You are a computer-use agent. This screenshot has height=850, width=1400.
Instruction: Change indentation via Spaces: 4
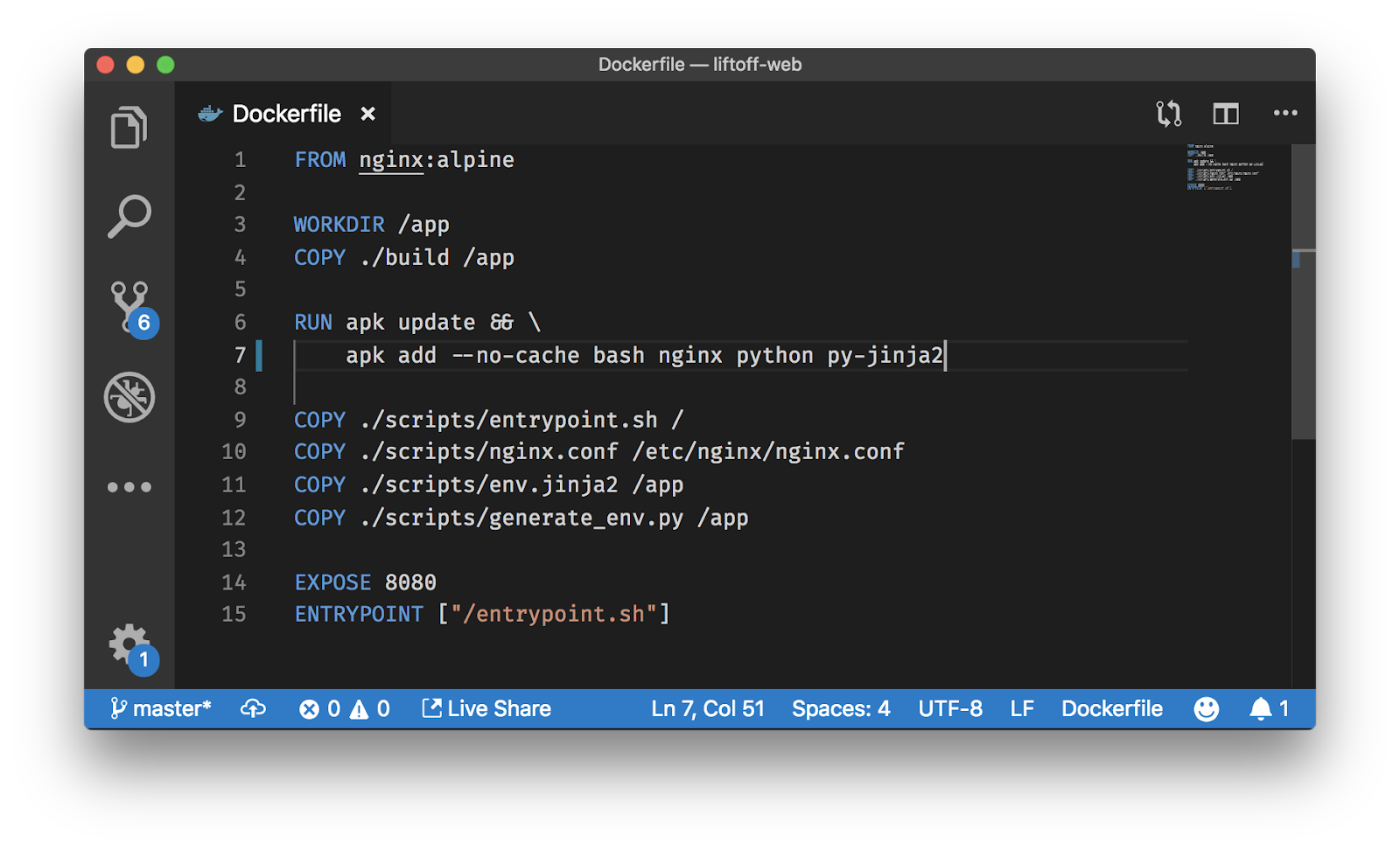click(840, 708)
